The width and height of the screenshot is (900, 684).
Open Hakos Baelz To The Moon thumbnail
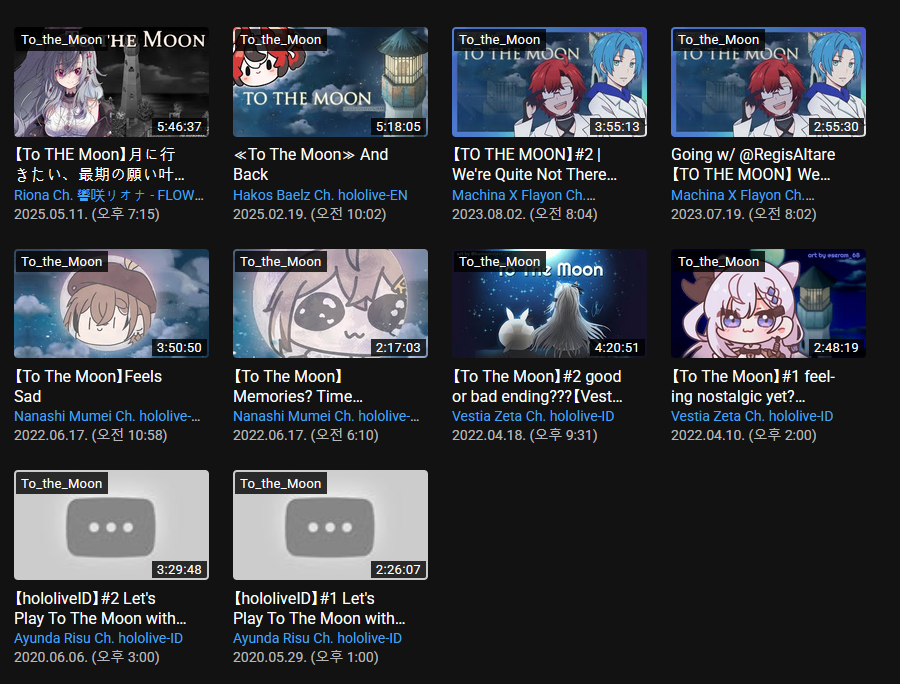pyautogui.click(x=330, y=82)
